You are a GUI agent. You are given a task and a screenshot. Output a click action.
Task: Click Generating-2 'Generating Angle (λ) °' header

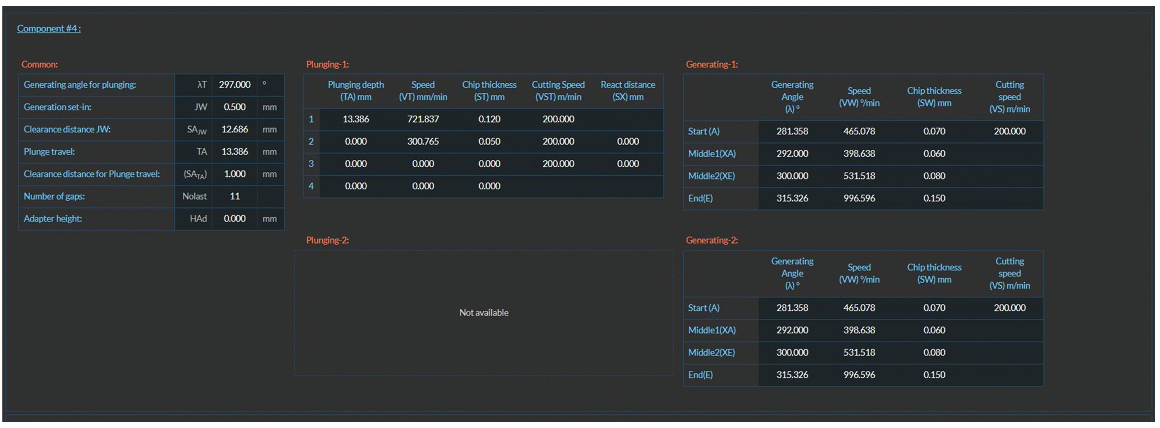(792, 273)
